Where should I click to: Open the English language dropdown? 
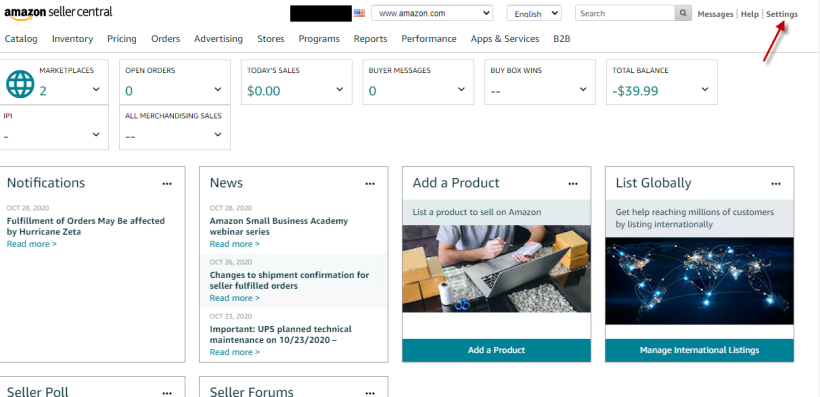coord(534,13)
